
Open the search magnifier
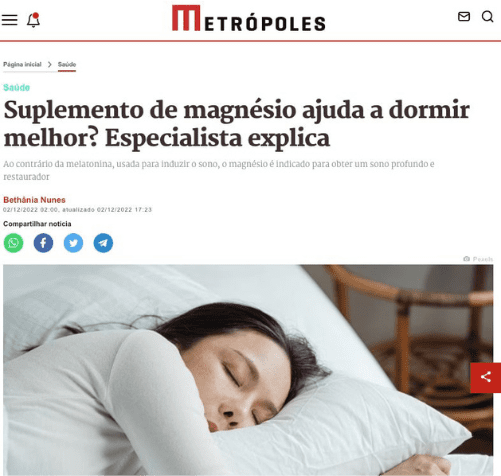point(487,16)
